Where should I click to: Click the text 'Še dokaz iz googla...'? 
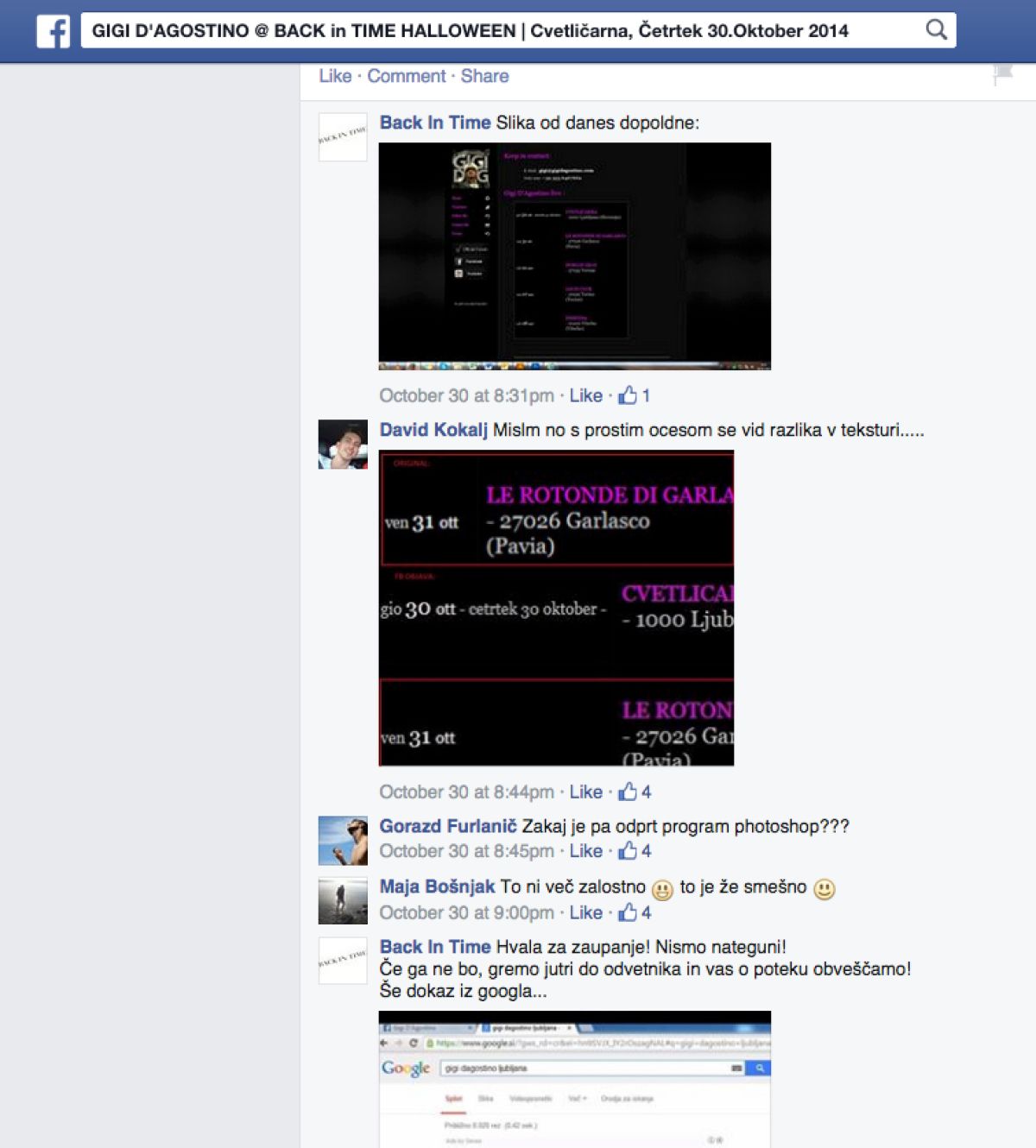click(x=463, y=991)
